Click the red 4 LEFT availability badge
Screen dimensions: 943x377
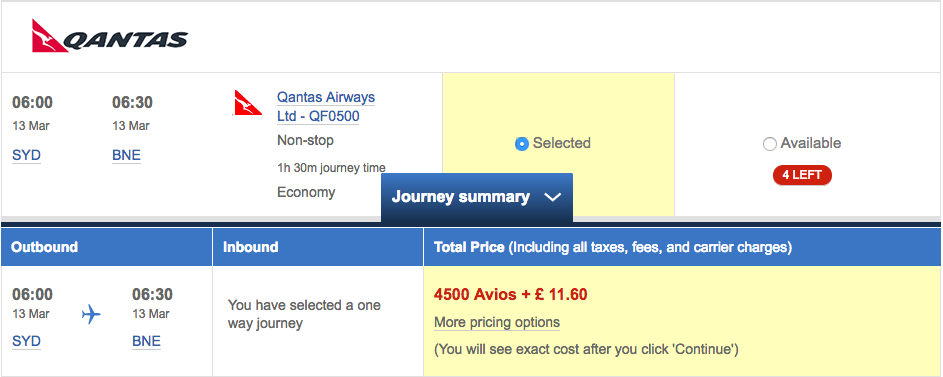pyautogui.click(x=802, y=175)
